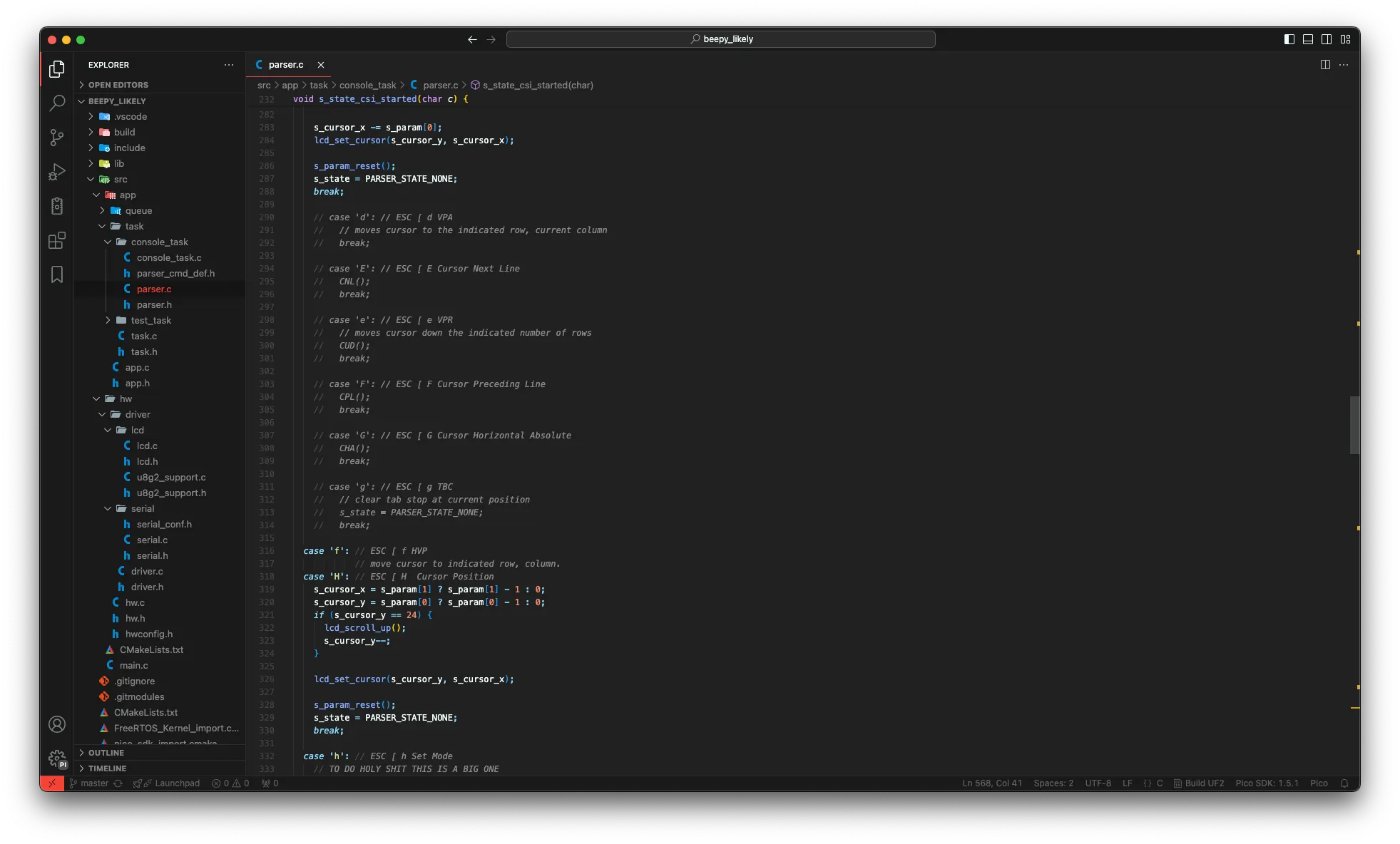Image resolution: width=1400 pixels, height=844 pixels.
Task: Click notifications bell in status bar
Action: (1344, 783)
